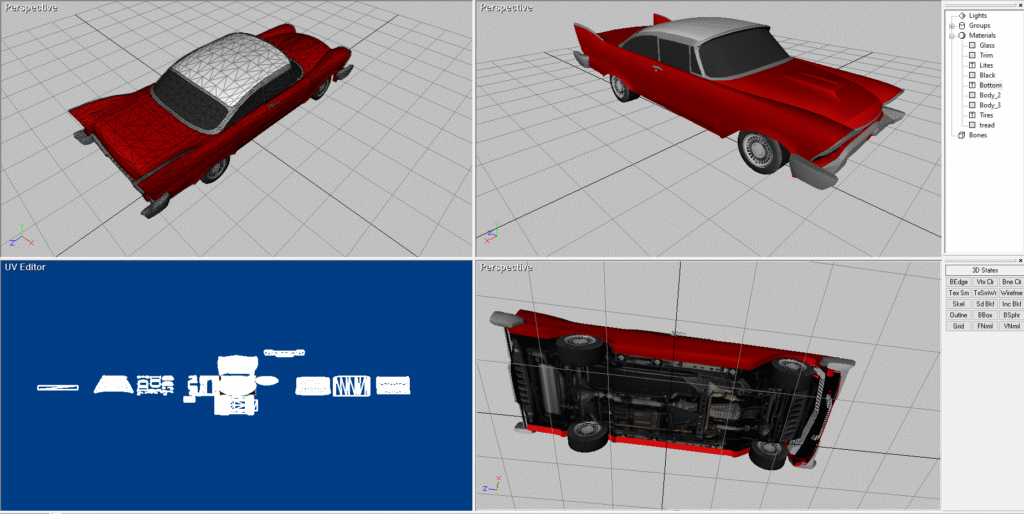1024x514 pixels.
Task: Expand the Groups tree node
Action: pyautogui.click(x=952, y=25)
